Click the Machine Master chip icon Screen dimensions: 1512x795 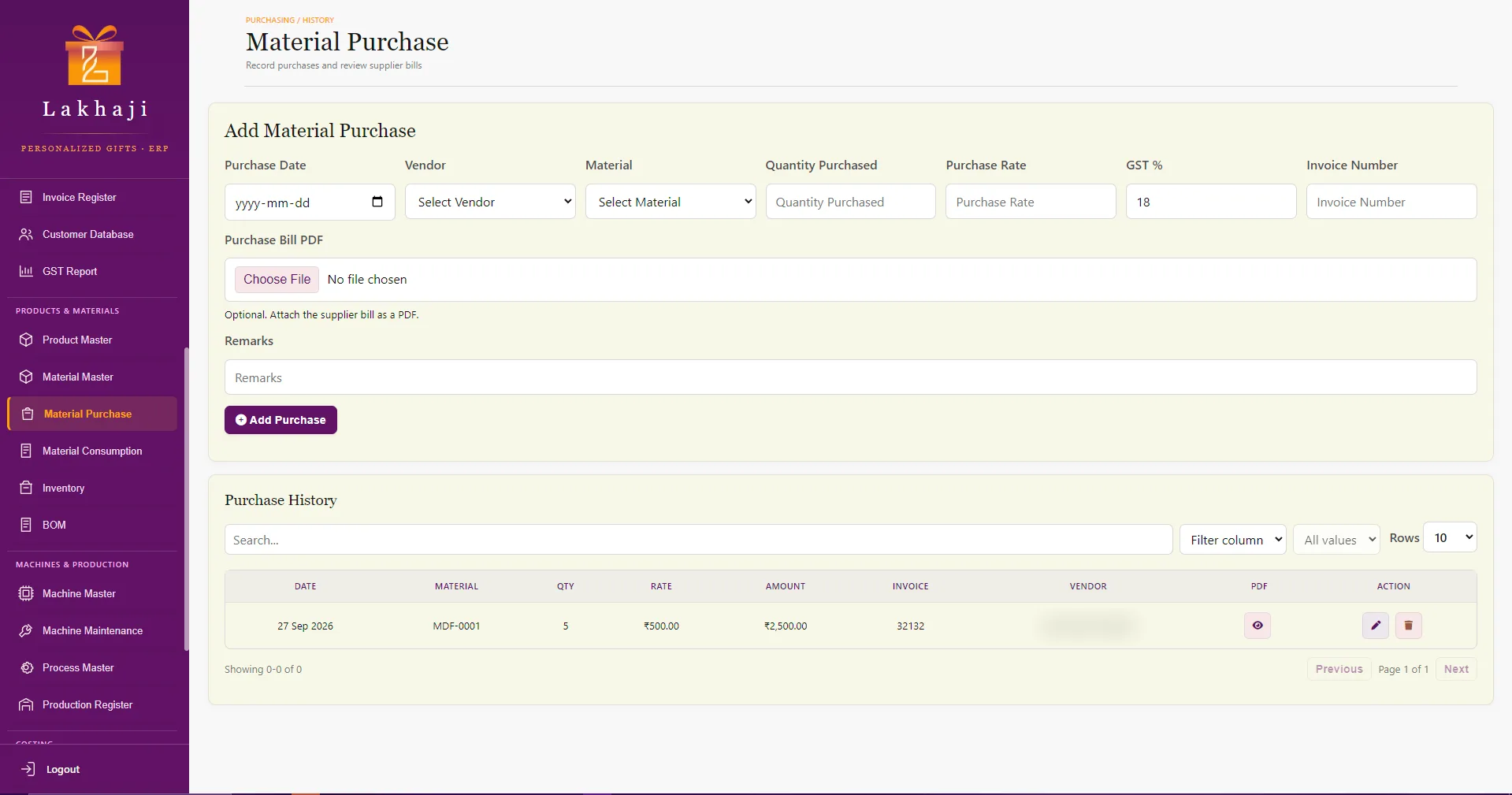(x=26, y=593)
